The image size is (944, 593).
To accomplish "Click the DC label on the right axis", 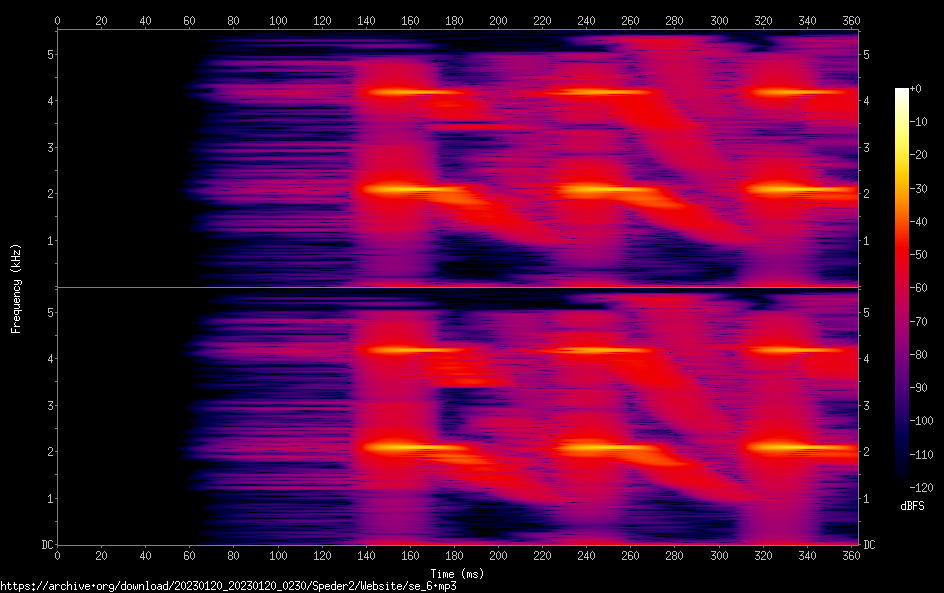I will pyautogui.click(x=869, y=545).
